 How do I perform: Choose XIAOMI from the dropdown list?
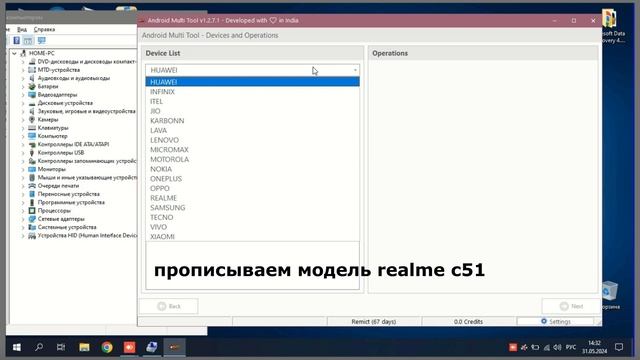(x=252, y=237)
